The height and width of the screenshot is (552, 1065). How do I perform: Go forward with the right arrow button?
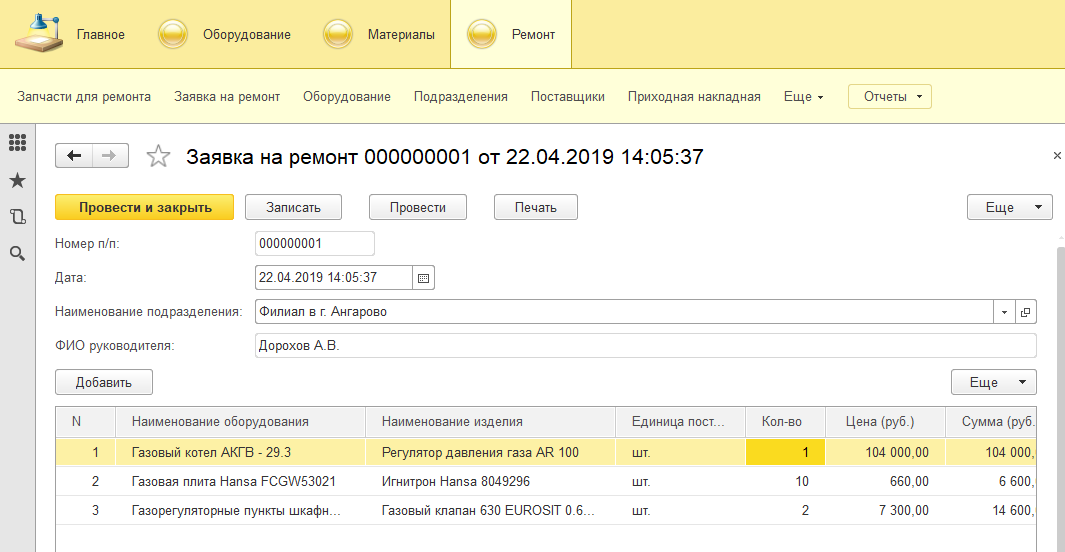point(110,156)
